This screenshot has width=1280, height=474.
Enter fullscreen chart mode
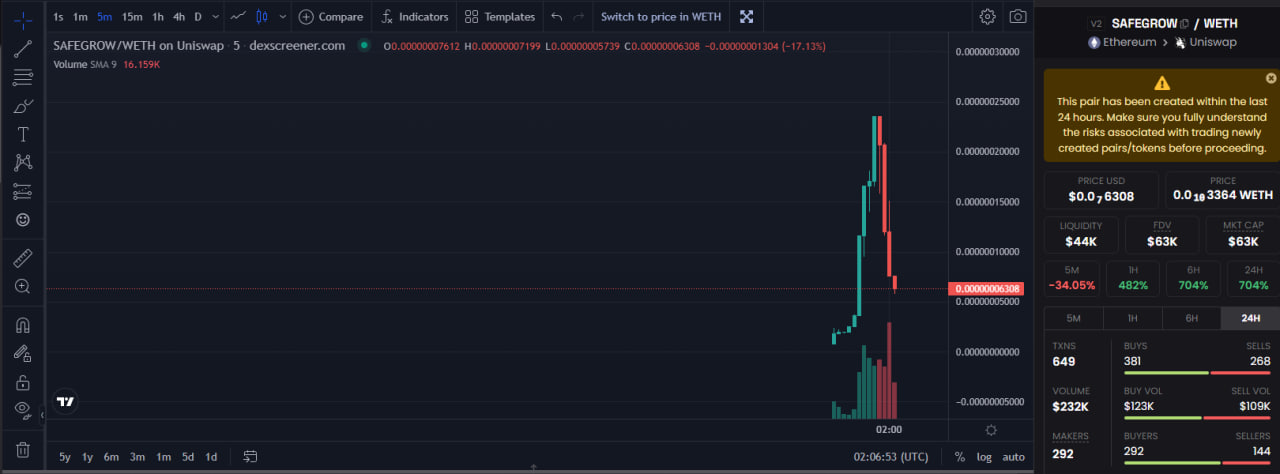click(x=746, y=16)
